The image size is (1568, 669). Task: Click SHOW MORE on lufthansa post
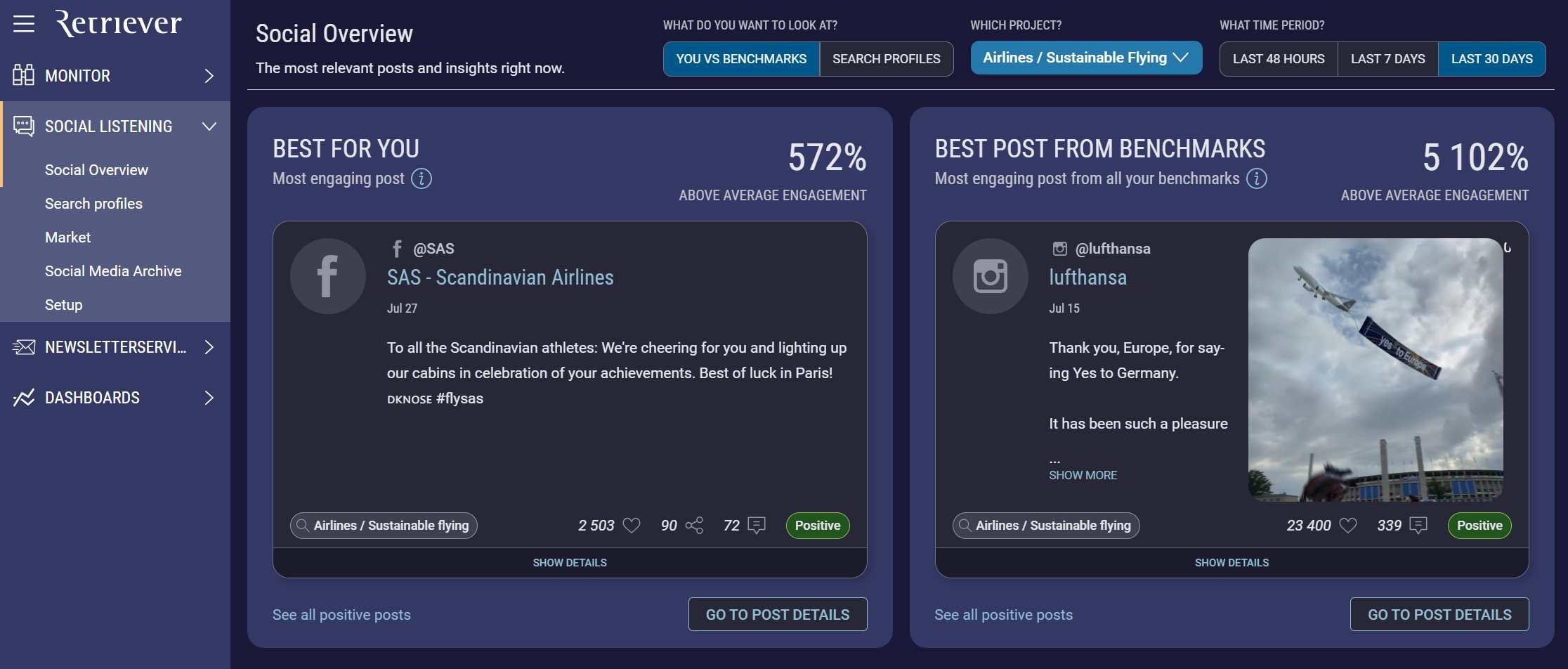tap(1083, 475)
